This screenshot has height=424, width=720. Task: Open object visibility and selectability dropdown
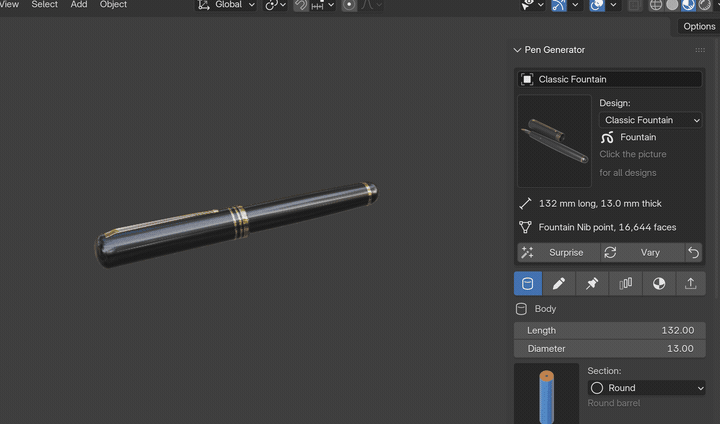[x=532, y=5]
